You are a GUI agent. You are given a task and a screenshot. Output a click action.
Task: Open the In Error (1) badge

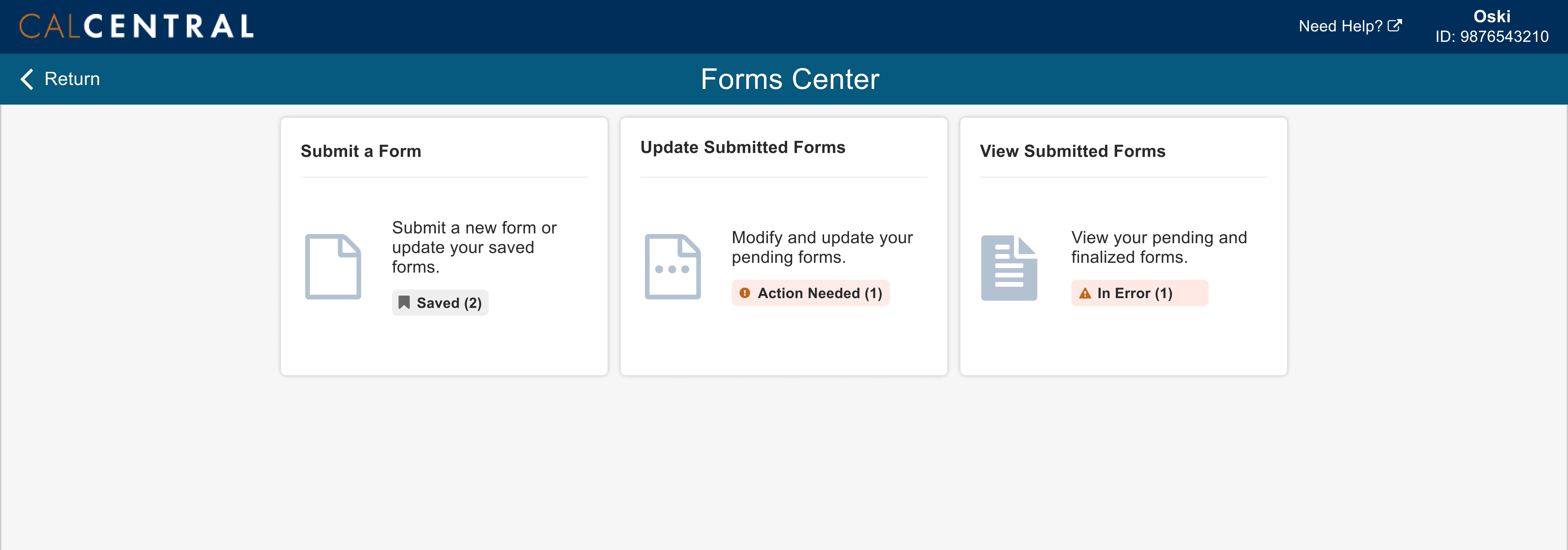click(x=1139, y=293)
